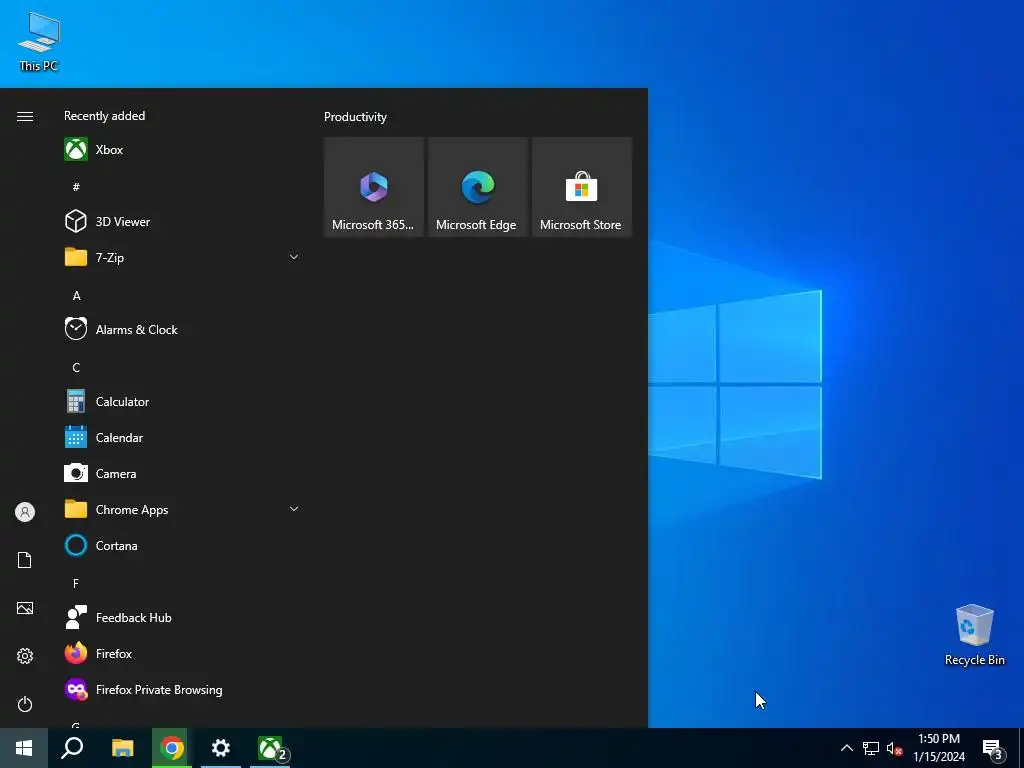1024x768 pixels.
Task: Click the 'F' letter header
Action: (x=76, y=583)
